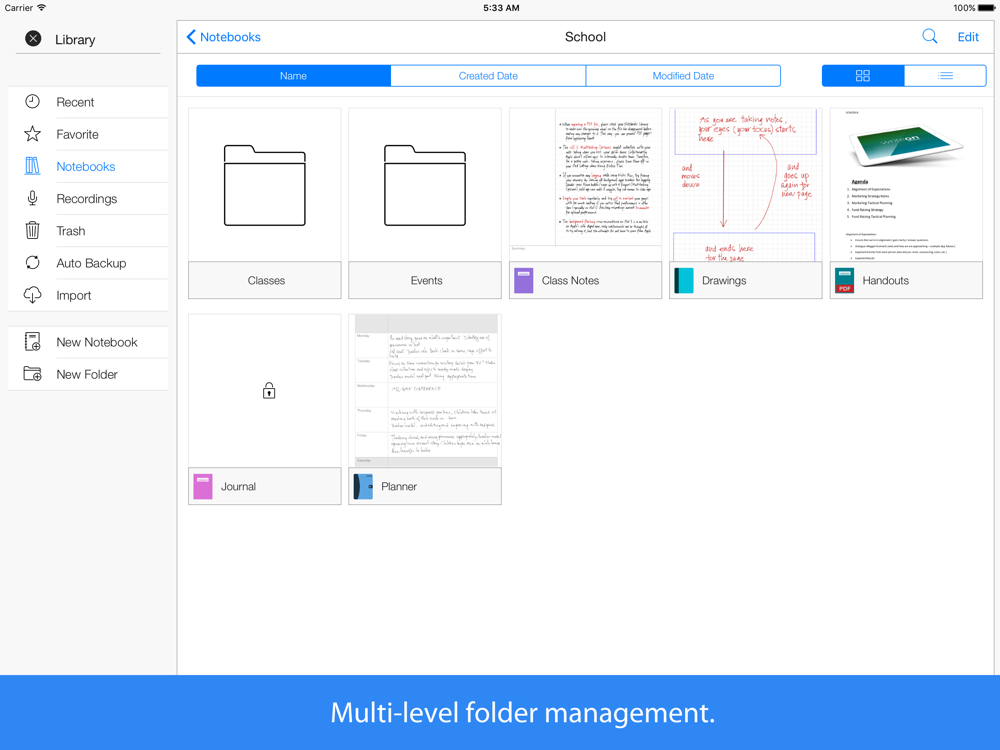The width and height of the screenshot is (1000, 750).
Task: Open search with the magnifier icon
Action: [930, 36]
